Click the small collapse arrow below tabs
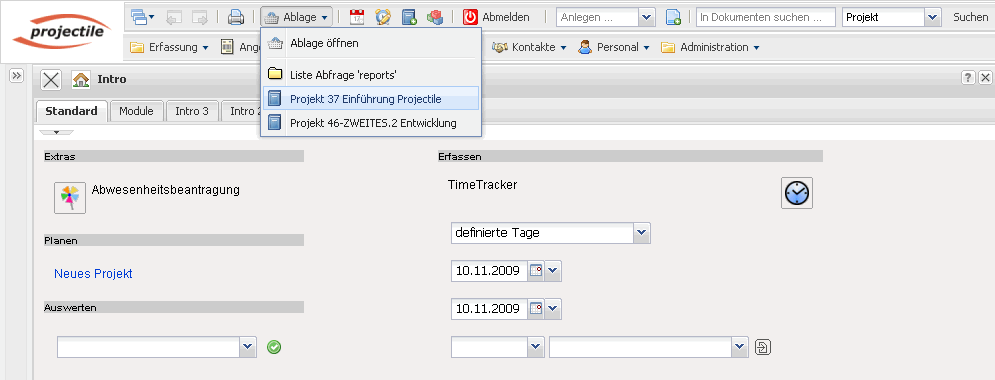The image size is (995, 380). pos(56,132)
